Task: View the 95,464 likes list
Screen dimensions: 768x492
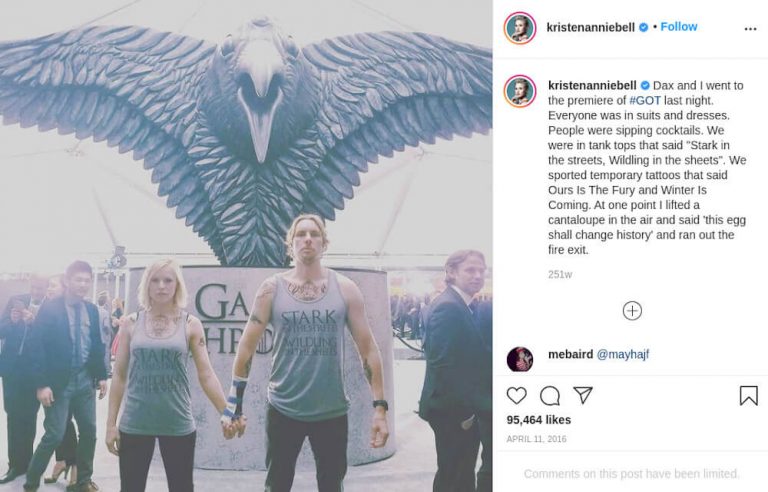Action: point(538,420)
